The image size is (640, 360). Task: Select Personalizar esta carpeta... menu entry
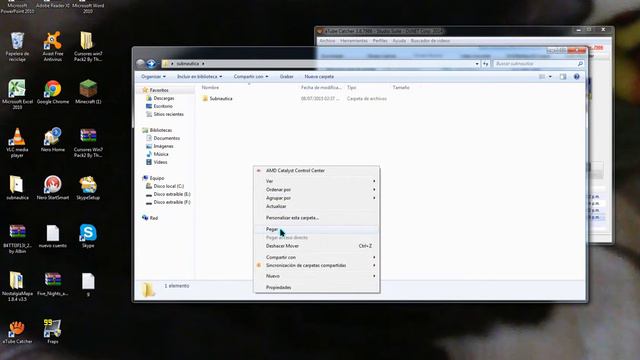(x=316, y=218)
